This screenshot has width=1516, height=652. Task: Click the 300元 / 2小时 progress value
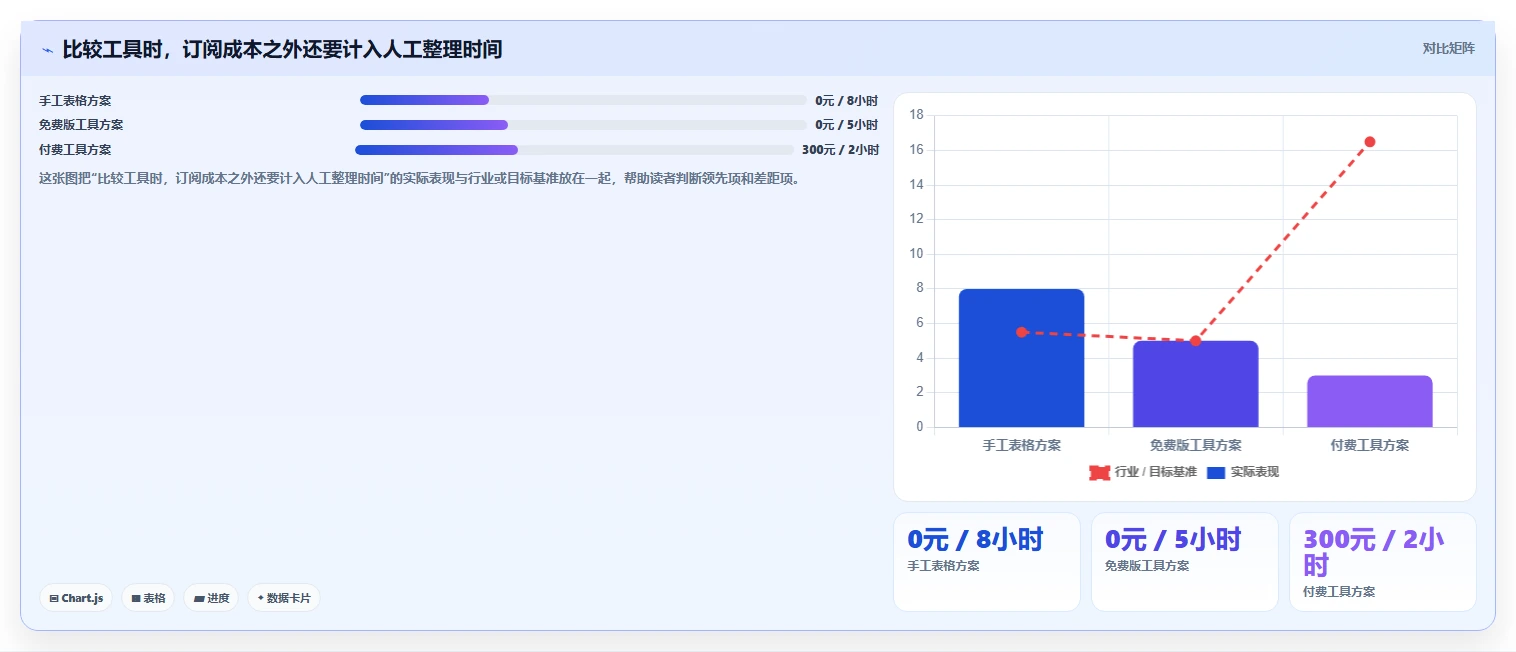[840, 150]
